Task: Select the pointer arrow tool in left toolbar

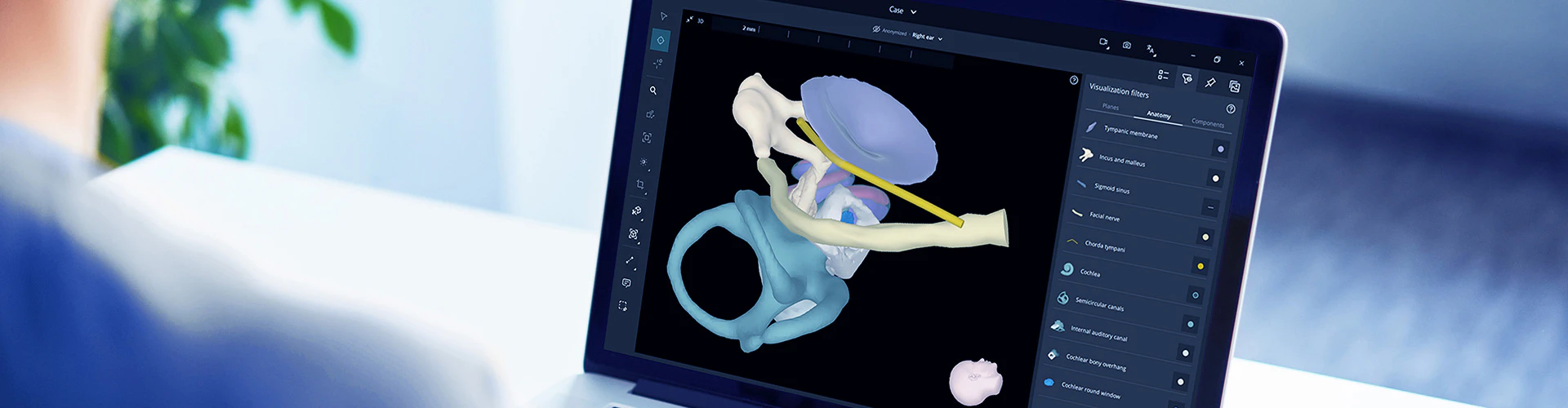Action: coord(664,16)
